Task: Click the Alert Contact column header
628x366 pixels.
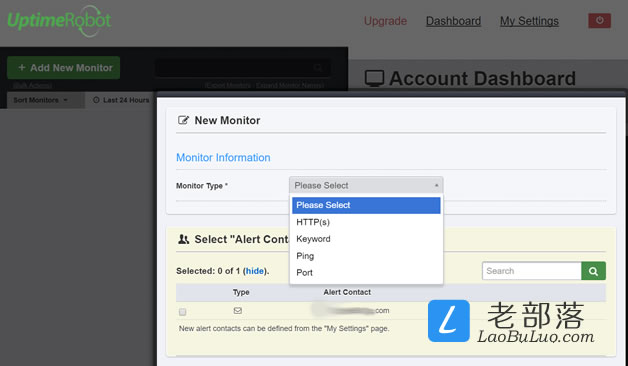Action: (x=347, y=292)
